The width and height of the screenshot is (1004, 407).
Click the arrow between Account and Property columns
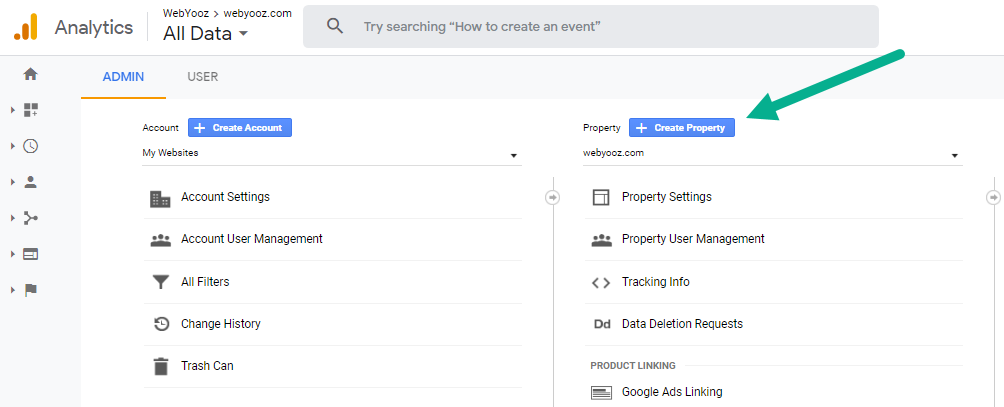pyautogui.click(x=553, y=197)
